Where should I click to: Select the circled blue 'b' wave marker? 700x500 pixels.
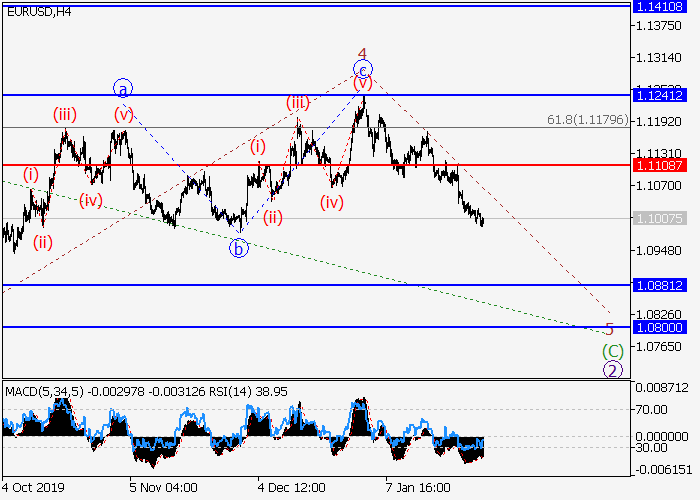(x=238, y=249)
